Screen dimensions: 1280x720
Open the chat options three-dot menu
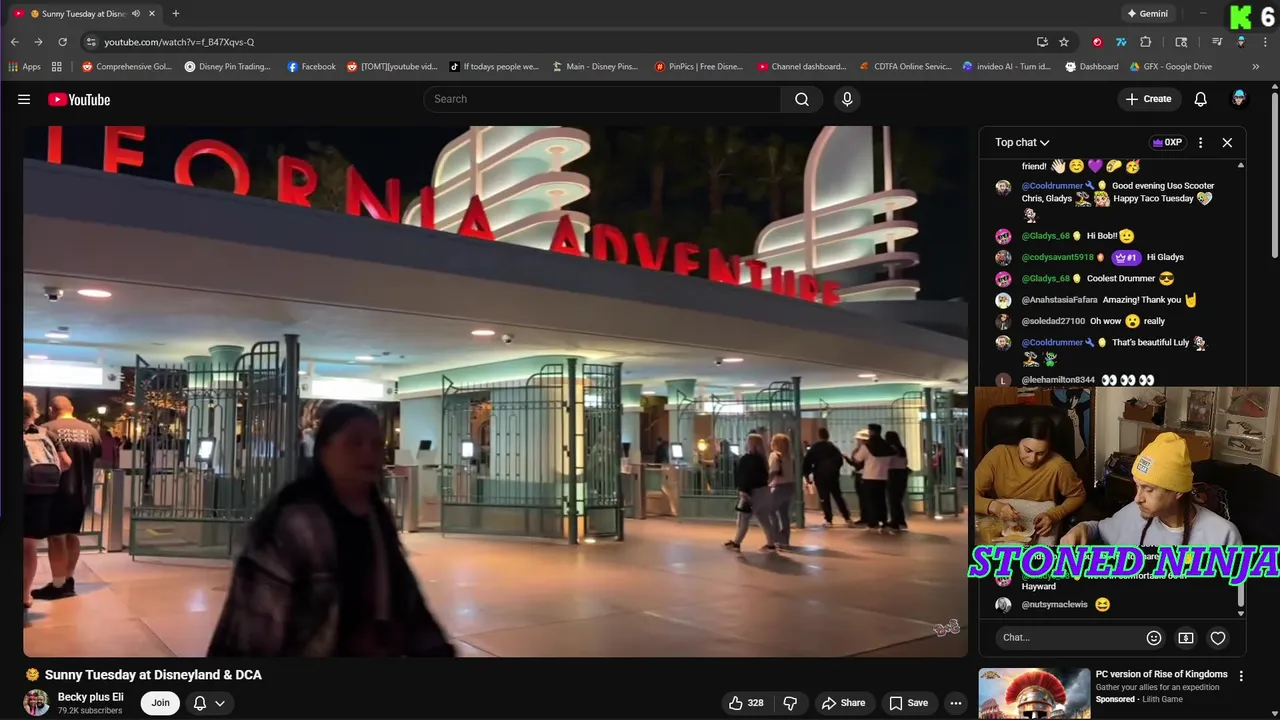point(1201,142)
